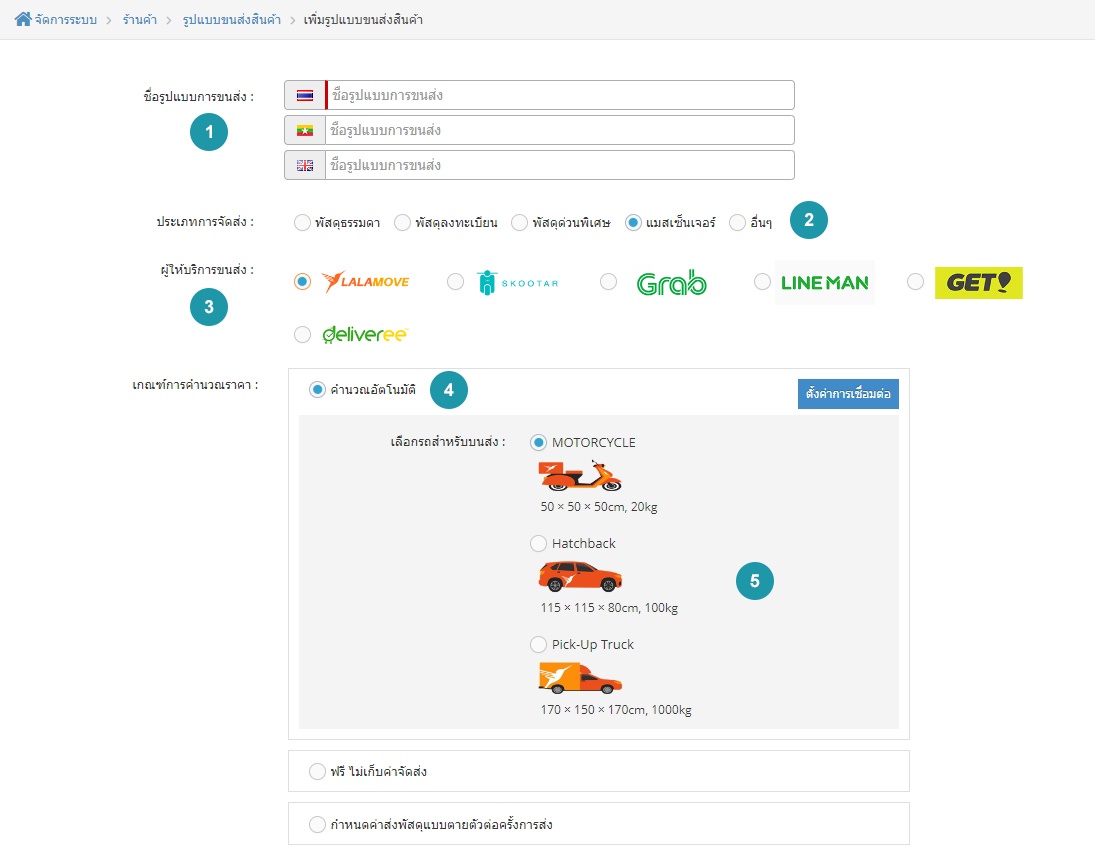1095x851 pixels.
Task: Click the UK flag icon
Action: click(304, 165)
